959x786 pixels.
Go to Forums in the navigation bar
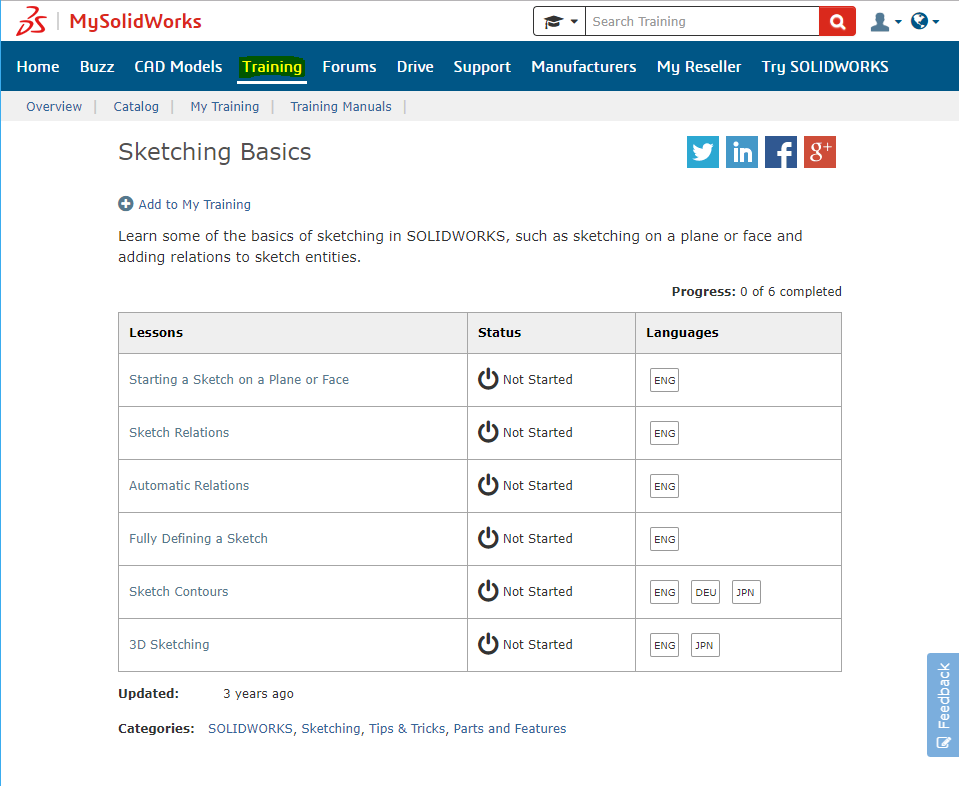(349, 67)
